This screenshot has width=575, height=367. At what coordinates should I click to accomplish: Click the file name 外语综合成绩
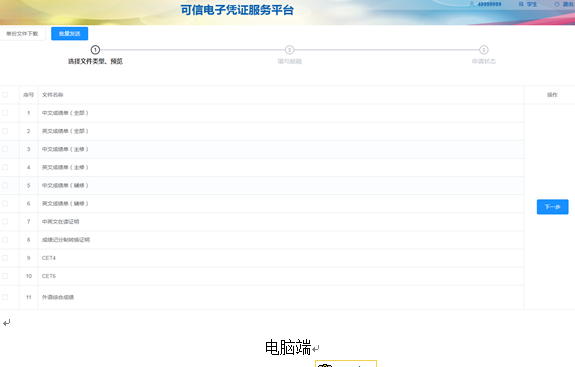[x=58, y=297]
